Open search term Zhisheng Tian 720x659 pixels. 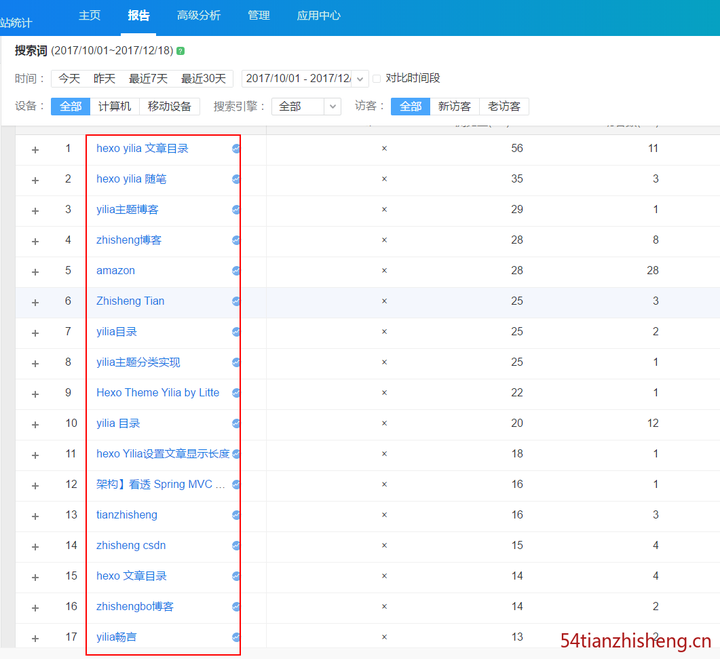pyautogui.click(x=130, y=301)
